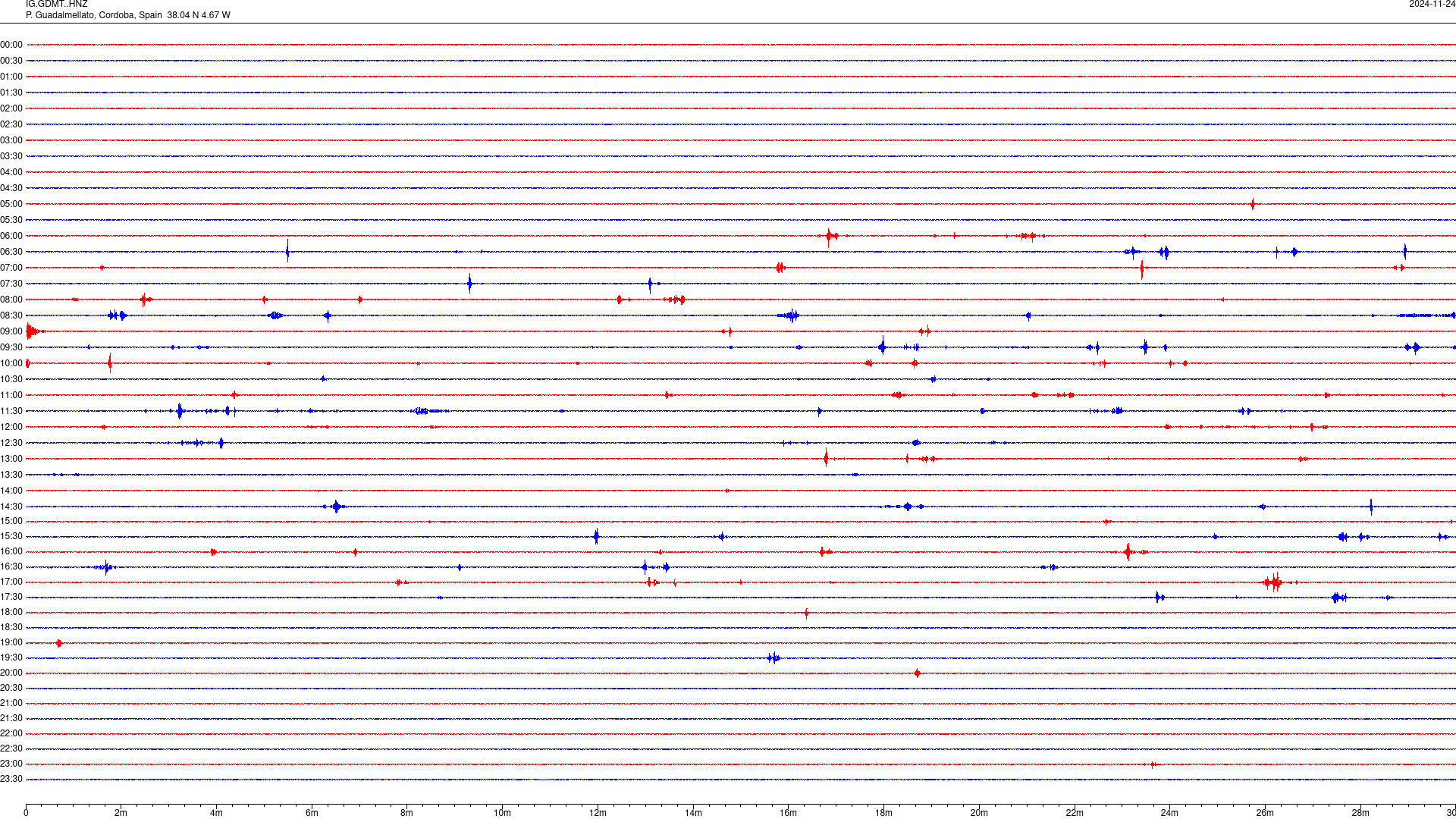Click the 07:30 time label

coord(11,284)
